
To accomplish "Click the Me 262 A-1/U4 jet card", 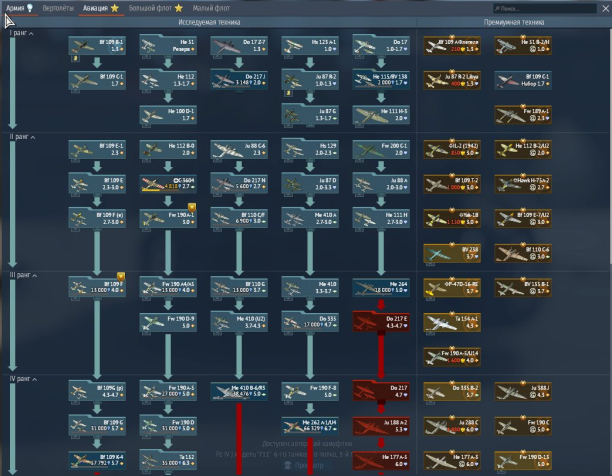I will click(310, 426).
